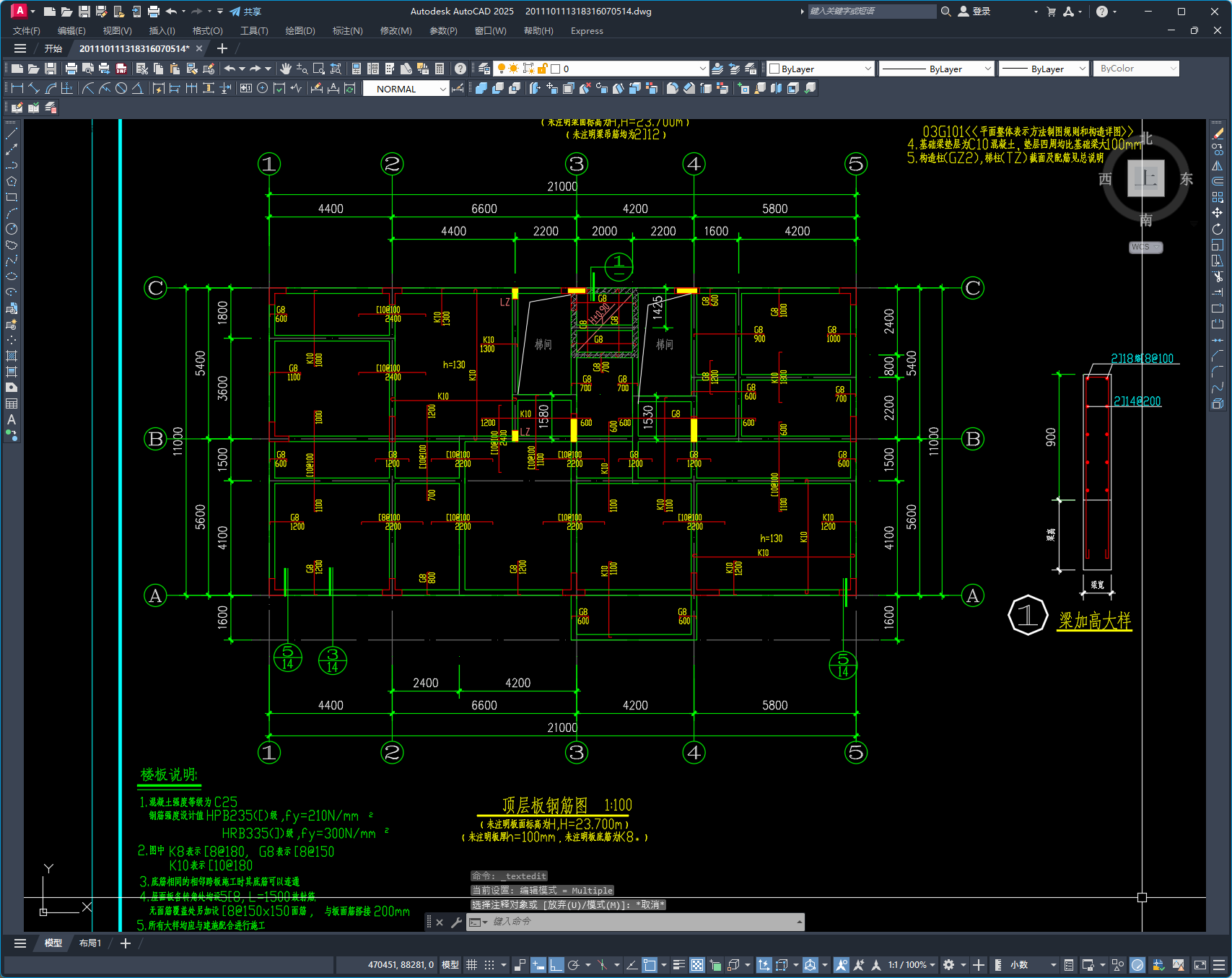This screenshot has width=1232, height=978.
Task: Toggle lineweight display in the status bar
Action: (679, 965)
